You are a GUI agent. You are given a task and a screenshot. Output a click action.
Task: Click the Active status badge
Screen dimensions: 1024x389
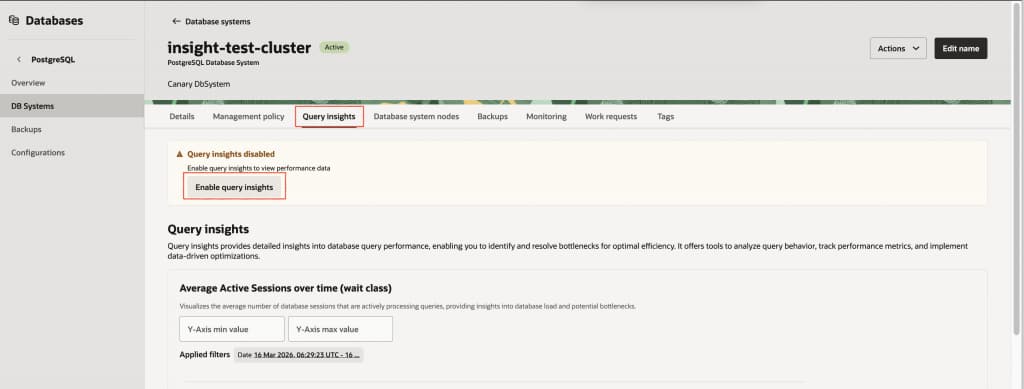pyautogui.click(x=334, y=48)
